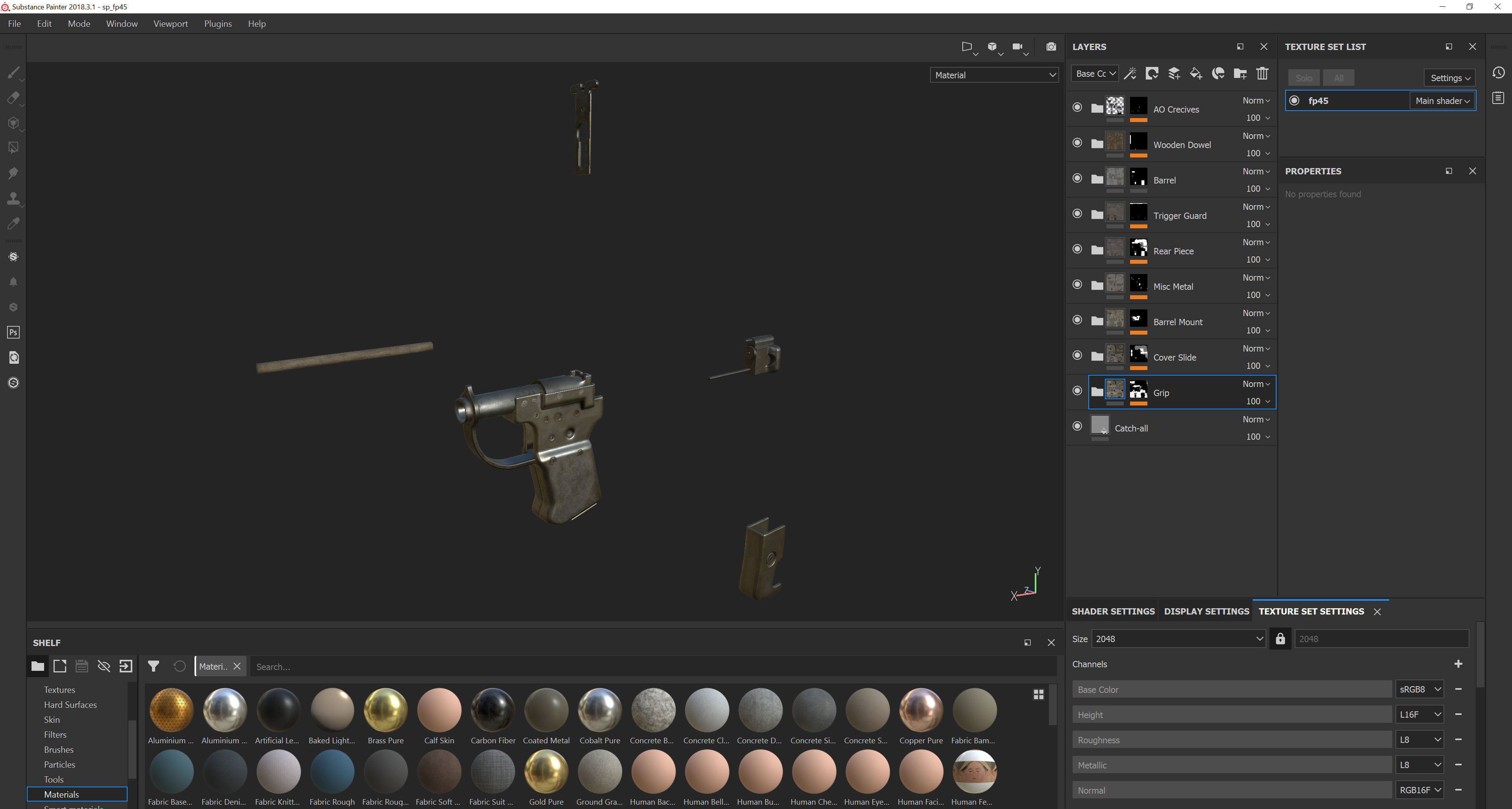Expand the Main shader dropdown
The height and width of the screenshot is (809, 1512).
pos(1442,101)
